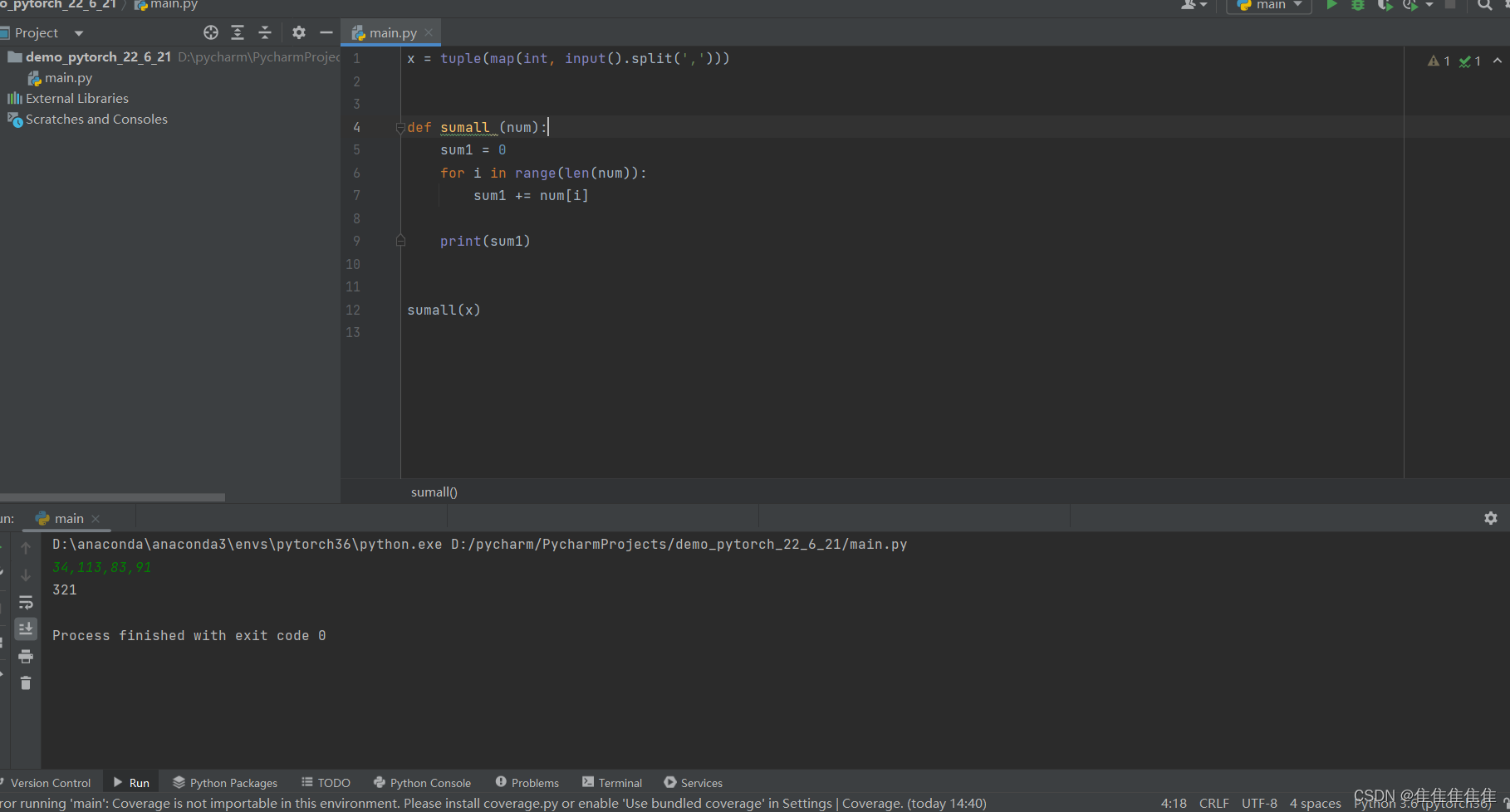This screenshot has height=812, width=1510.
Task: Click the fold end marker on line 9
Action: click(x=400, y=241)
